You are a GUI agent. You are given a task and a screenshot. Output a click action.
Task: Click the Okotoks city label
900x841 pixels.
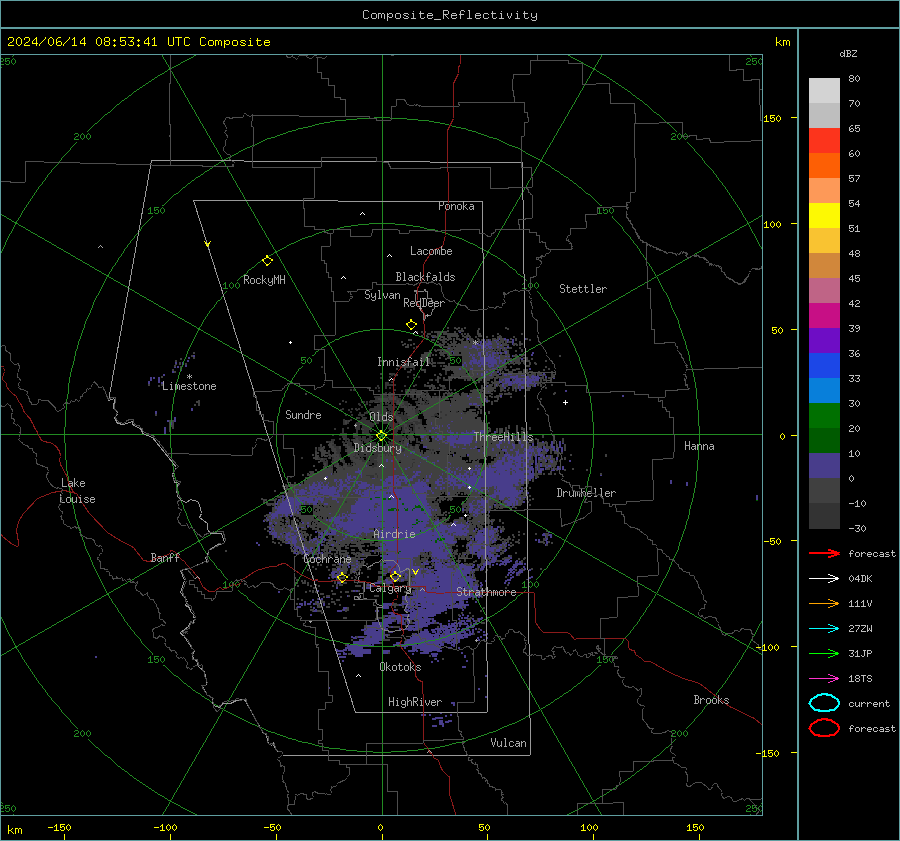(x=401, y=667)
